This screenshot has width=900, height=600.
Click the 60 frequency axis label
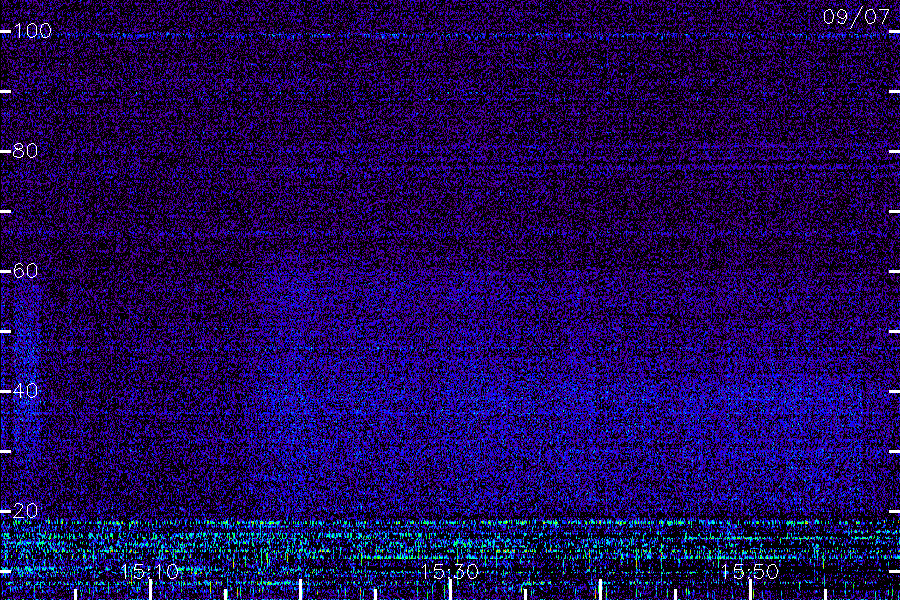tap(25, 271)
